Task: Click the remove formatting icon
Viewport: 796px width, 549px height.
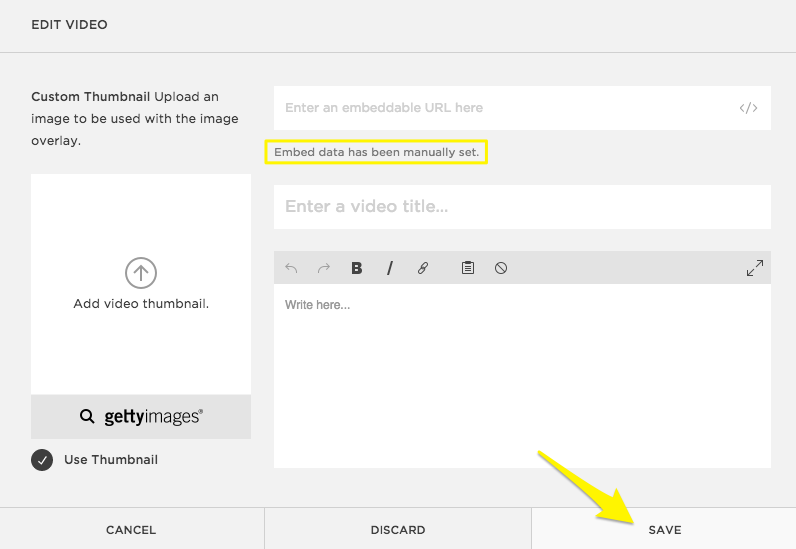Action: (x=501, y=268)
